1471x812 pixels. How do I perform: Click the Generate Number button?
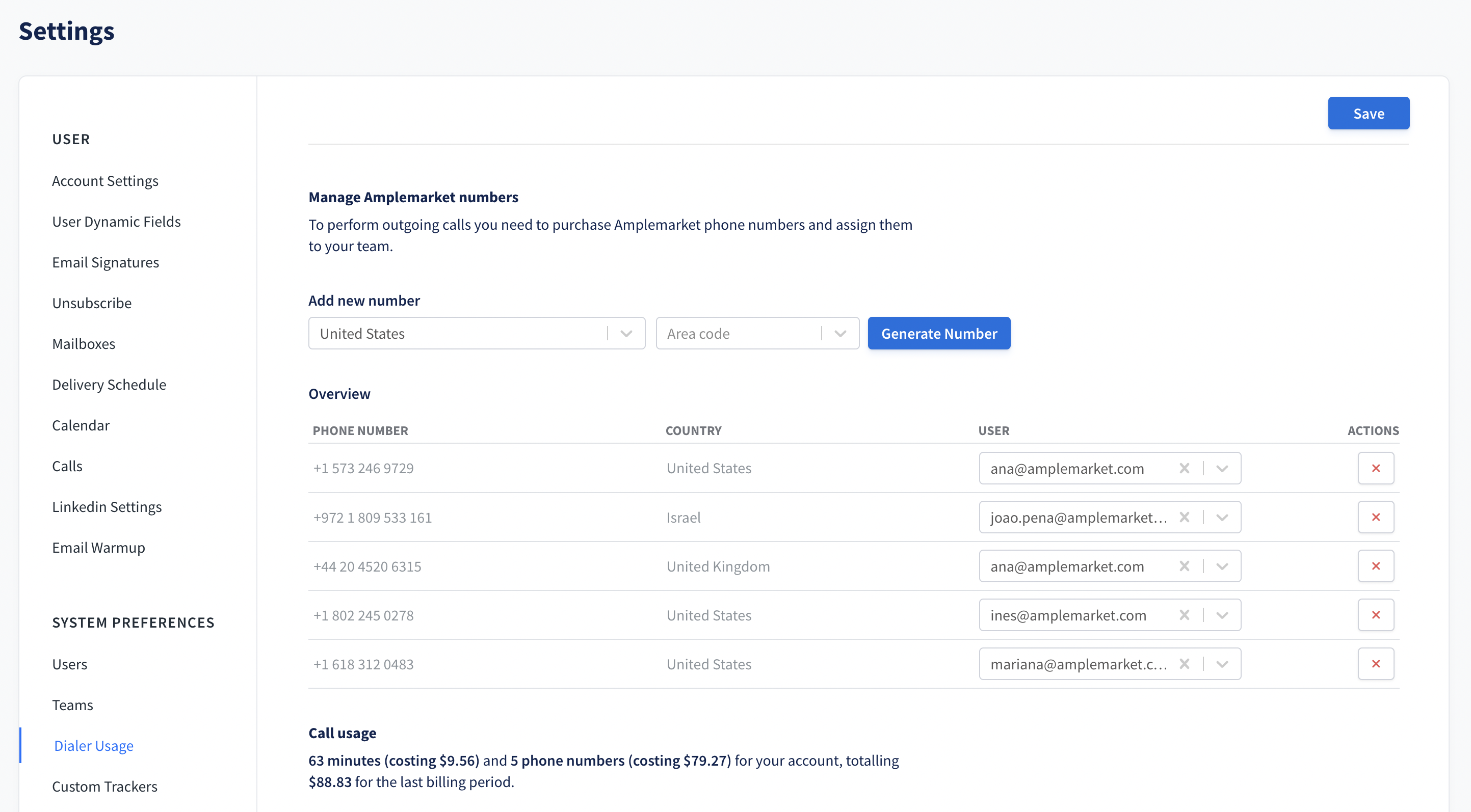pos(939,333)
